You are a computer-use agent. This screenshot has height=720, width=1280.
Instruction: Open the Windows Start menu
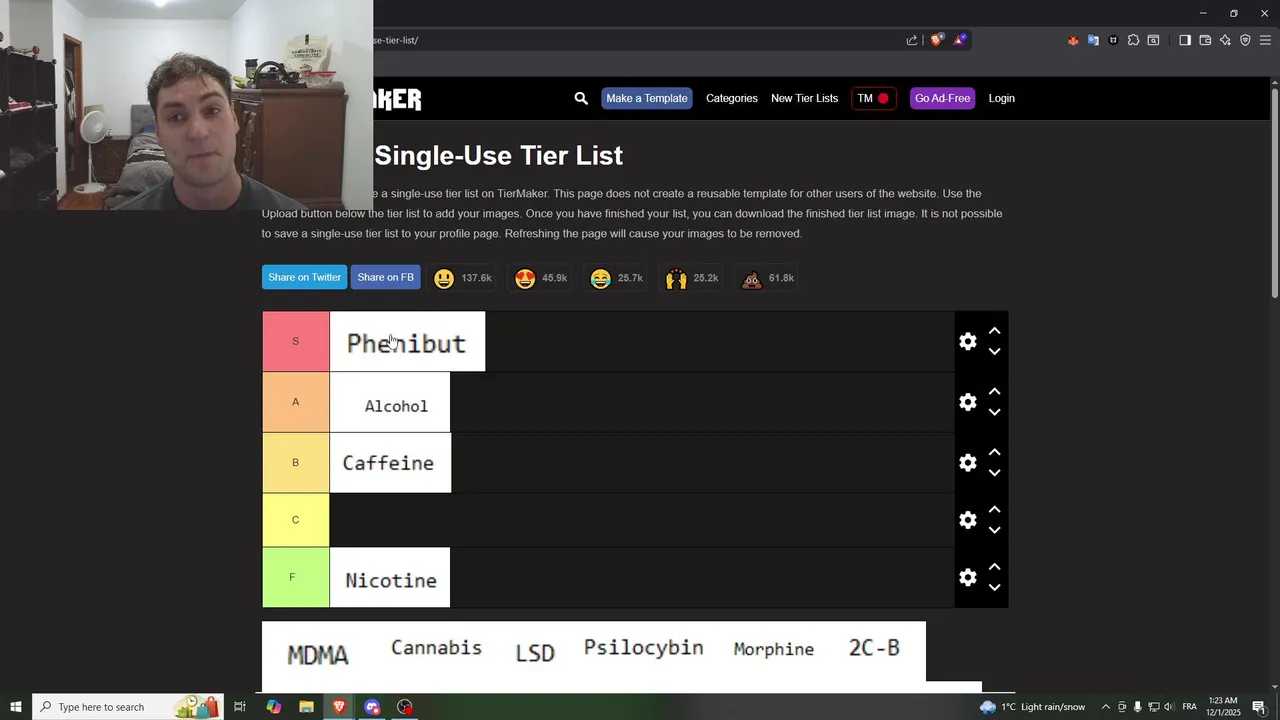pos(16,707)
